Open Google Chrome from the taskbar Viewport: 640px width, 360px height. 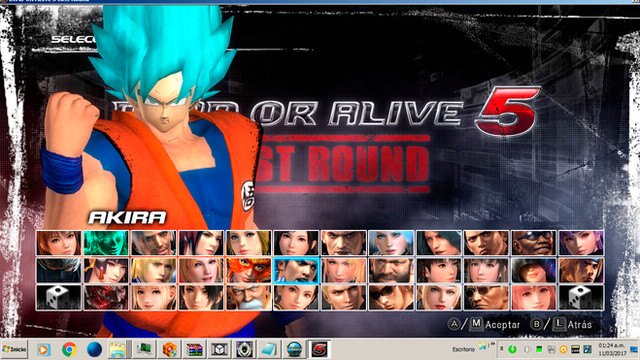[x=69, y=350]
